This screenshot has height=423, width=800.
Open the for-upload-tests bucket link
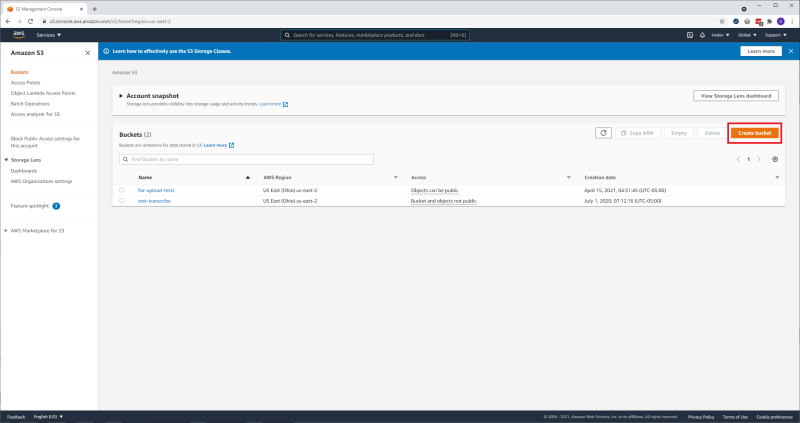tap(156, 190)
